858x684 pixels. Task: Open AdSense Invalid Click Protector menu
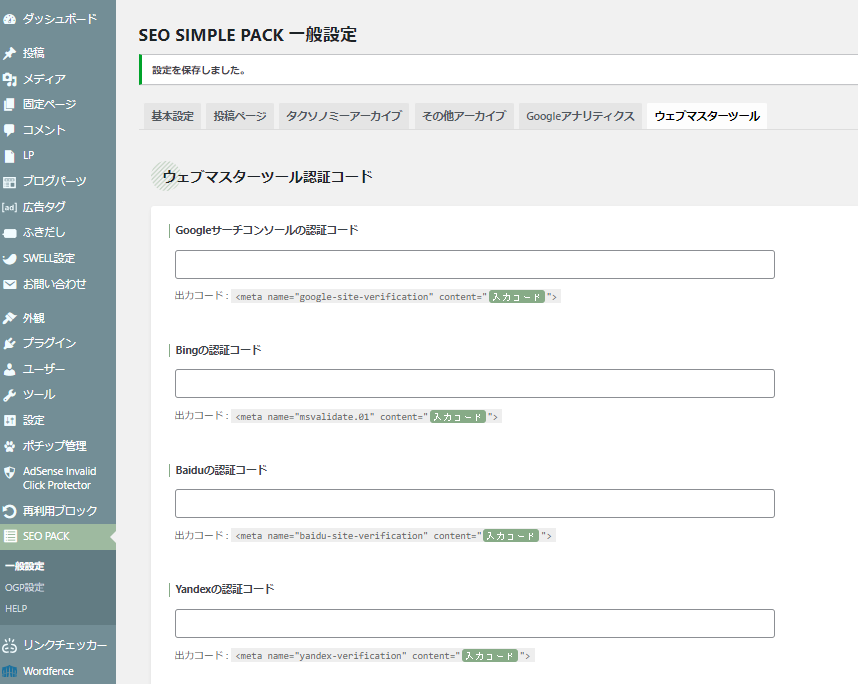click(x=59, y=478)
